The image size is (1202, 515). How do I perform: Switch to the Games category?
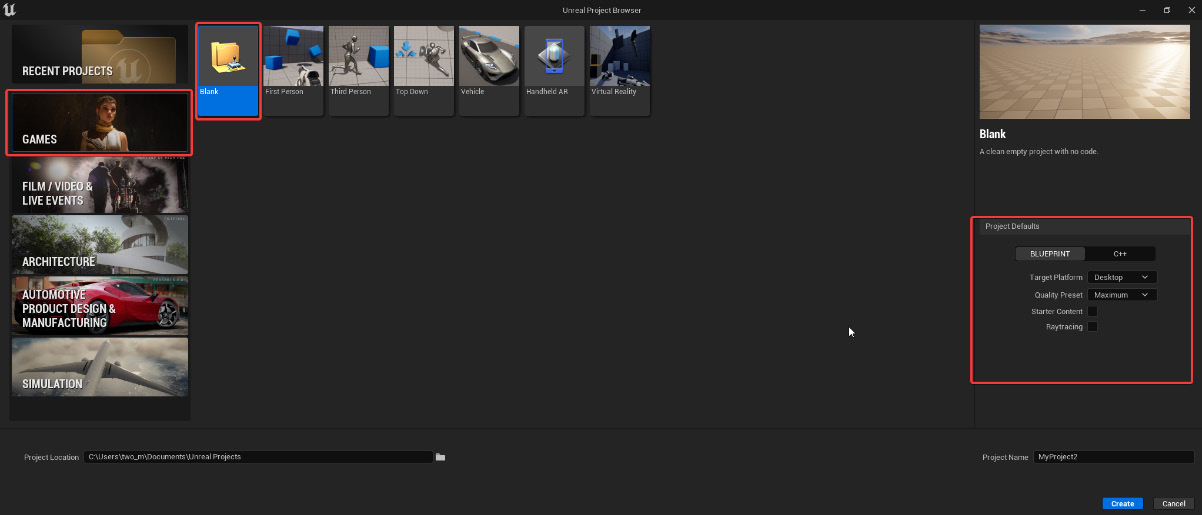click(x=100, y=123)
